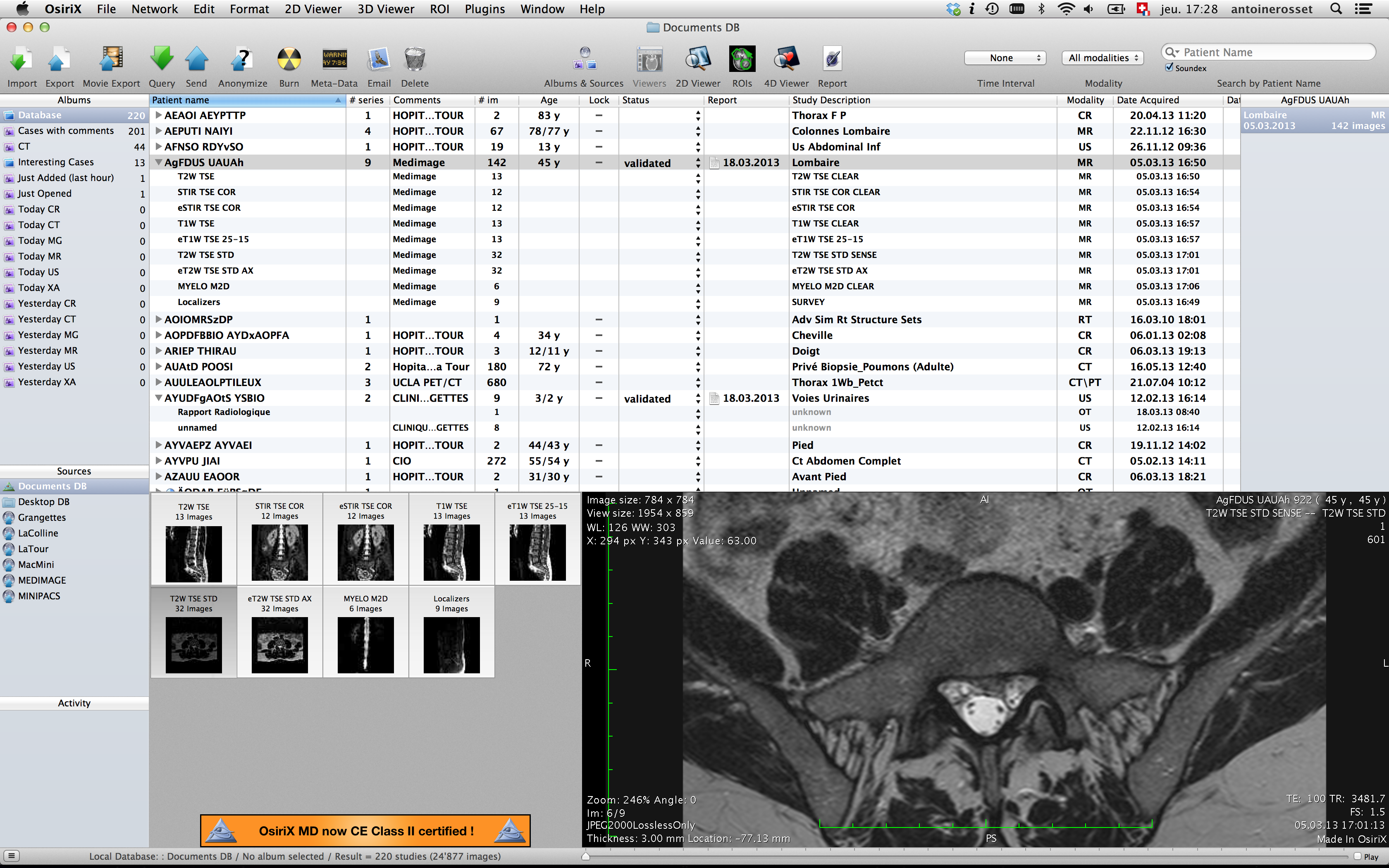The width and height of the screenshot is (1389, 868).
Task: Select the Today MR album
Action: [x=74, y=257]
